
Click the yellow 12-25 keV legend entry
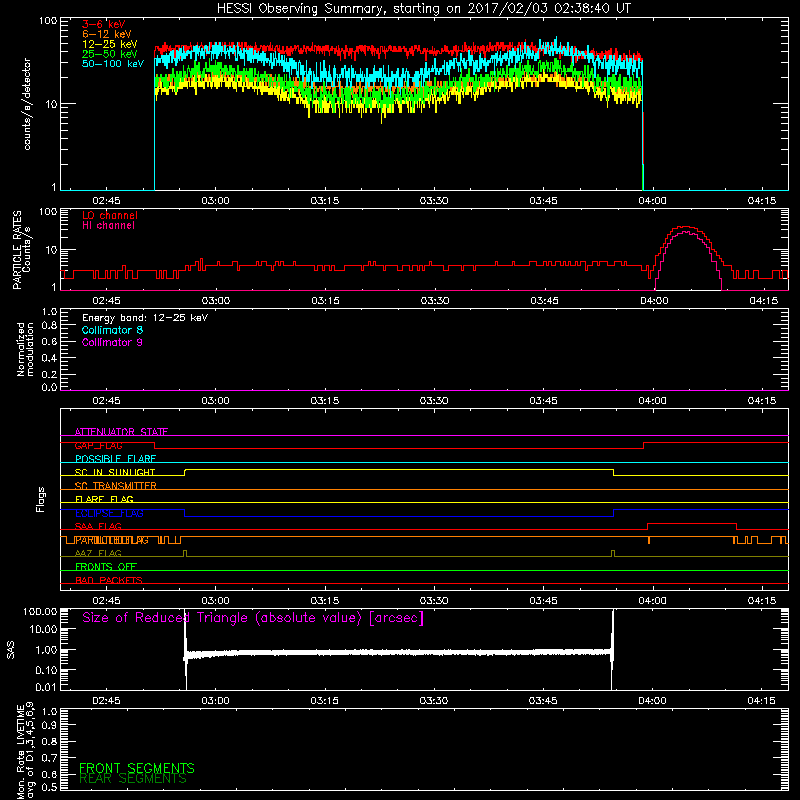[x=109, y=44]
